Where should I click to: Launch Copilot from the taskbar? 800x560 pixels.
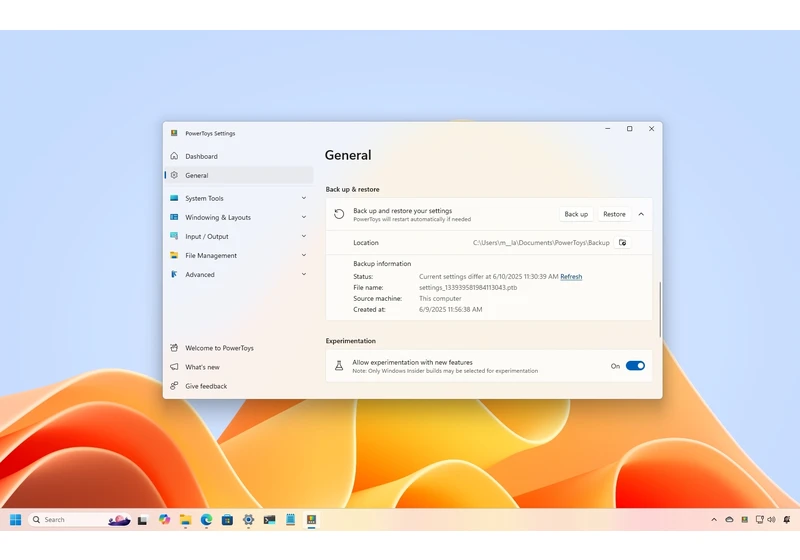click(164, 519)
